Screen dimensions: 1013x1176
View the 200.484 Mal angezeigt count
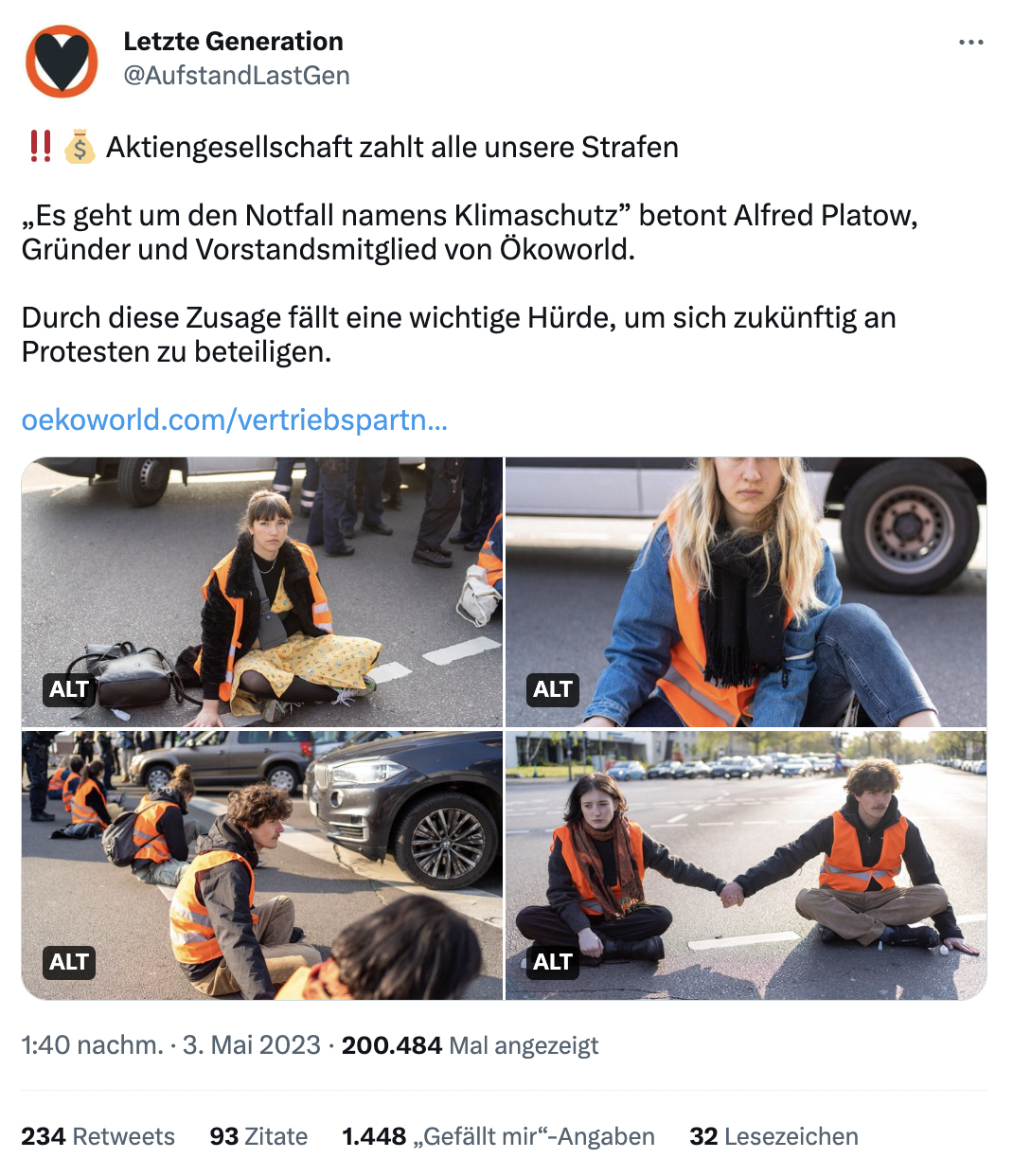[471, 1045]
